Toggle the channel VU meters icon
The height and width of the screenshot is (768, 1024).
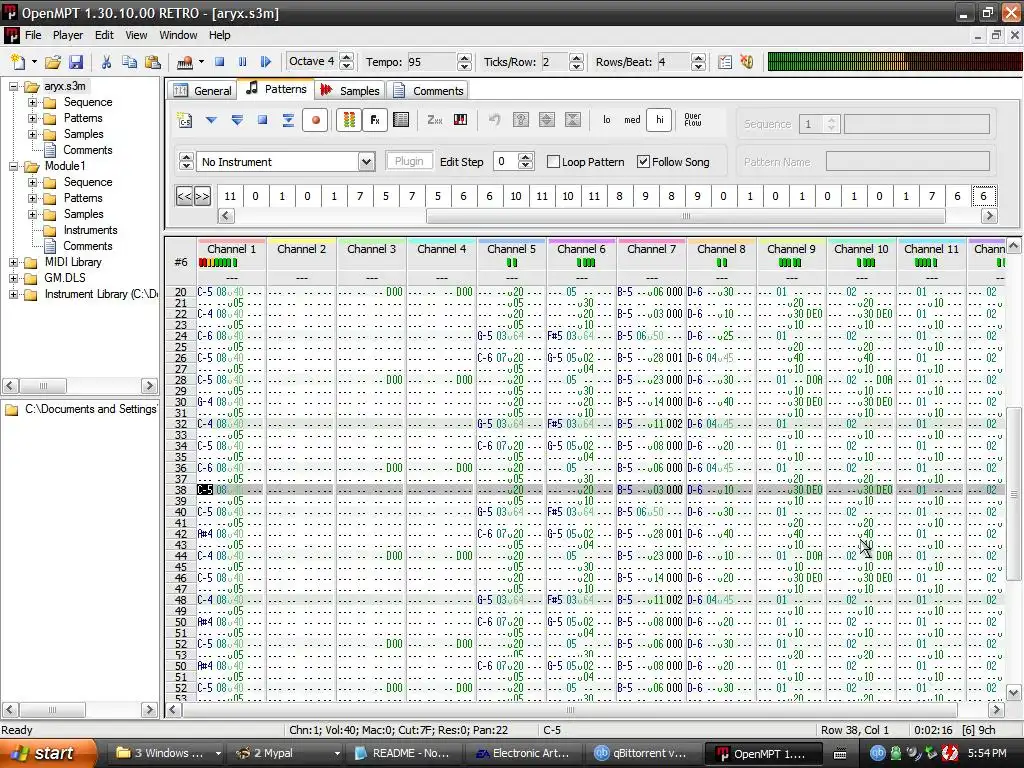pyautogui.click(x=349, y=120)
